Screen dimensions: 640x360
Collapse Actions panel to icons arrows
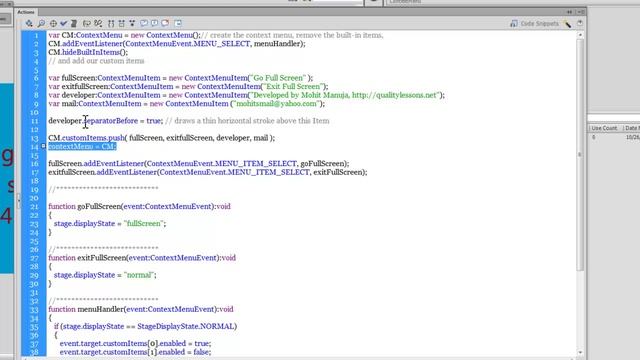pos(569,12)
